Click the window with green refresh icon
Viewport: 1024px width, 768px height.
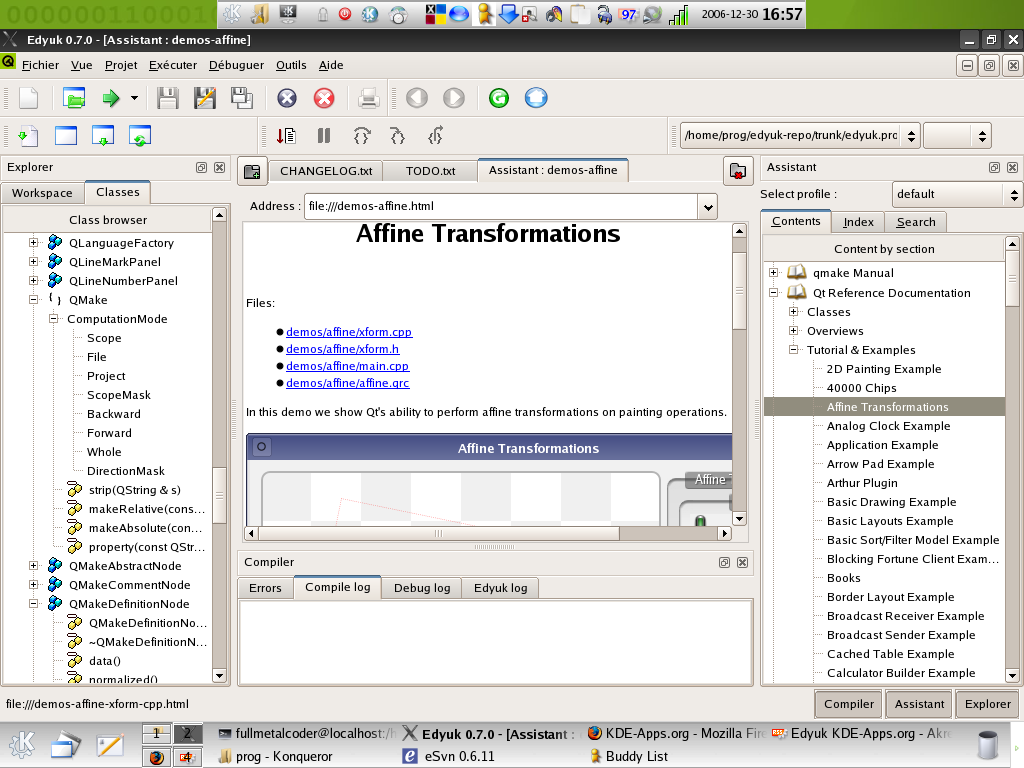click(x=140, y=136)
